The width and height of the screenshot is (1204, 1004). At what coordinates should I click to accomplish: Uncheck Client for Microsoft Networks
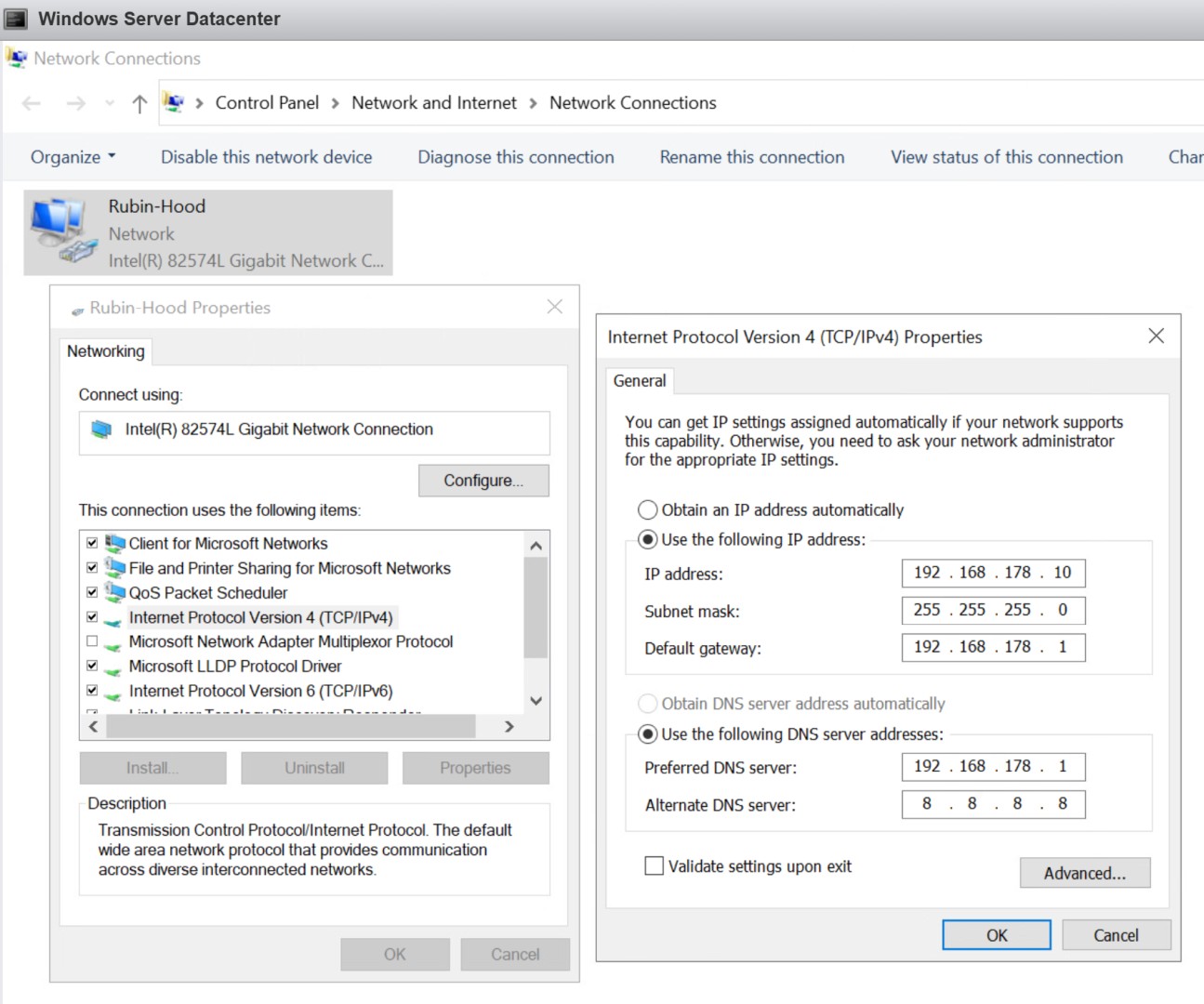92,543
